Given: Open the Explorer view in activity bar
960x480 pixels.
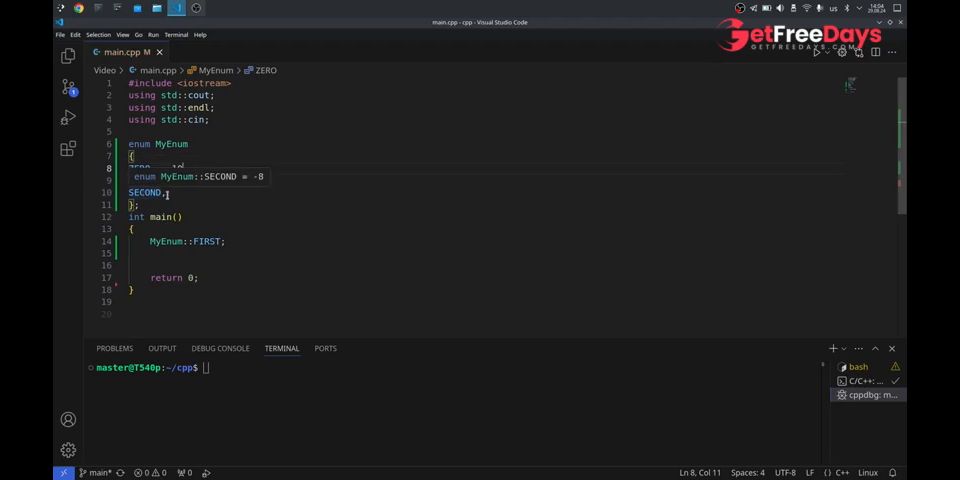Looking at the screenshot, I should click(68, 56).
